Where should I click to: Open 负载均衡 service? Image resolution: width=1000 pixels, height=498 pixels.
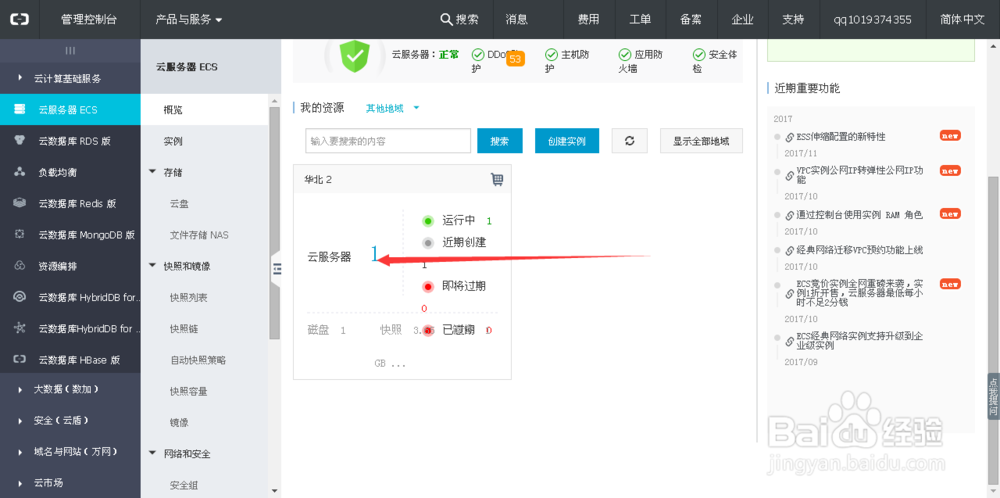(58, 172)
